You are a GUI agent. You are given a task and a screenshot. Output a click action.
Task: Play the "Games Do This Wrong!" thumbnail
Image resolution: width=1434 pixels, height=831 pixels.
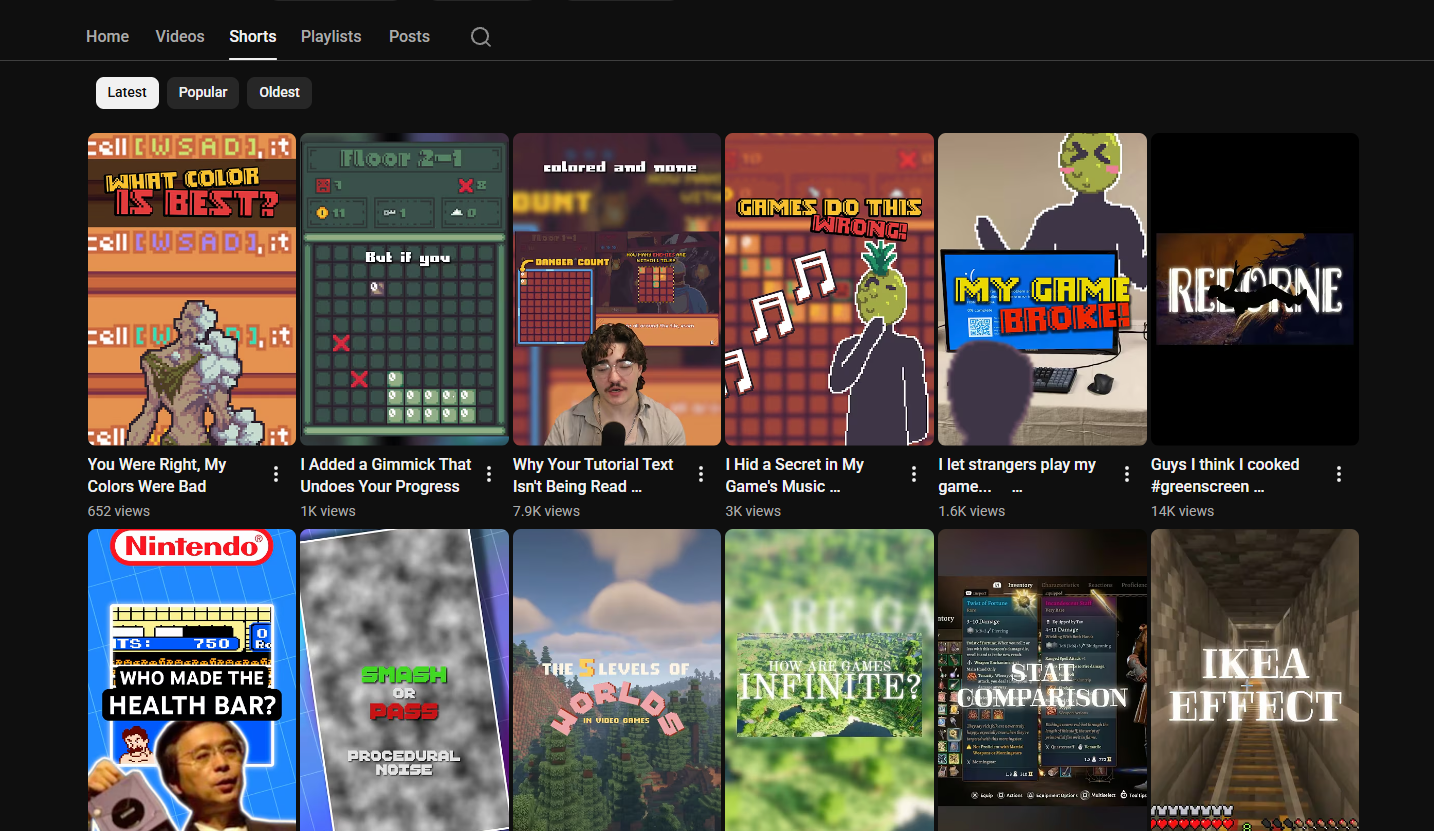tap(830, 289)
